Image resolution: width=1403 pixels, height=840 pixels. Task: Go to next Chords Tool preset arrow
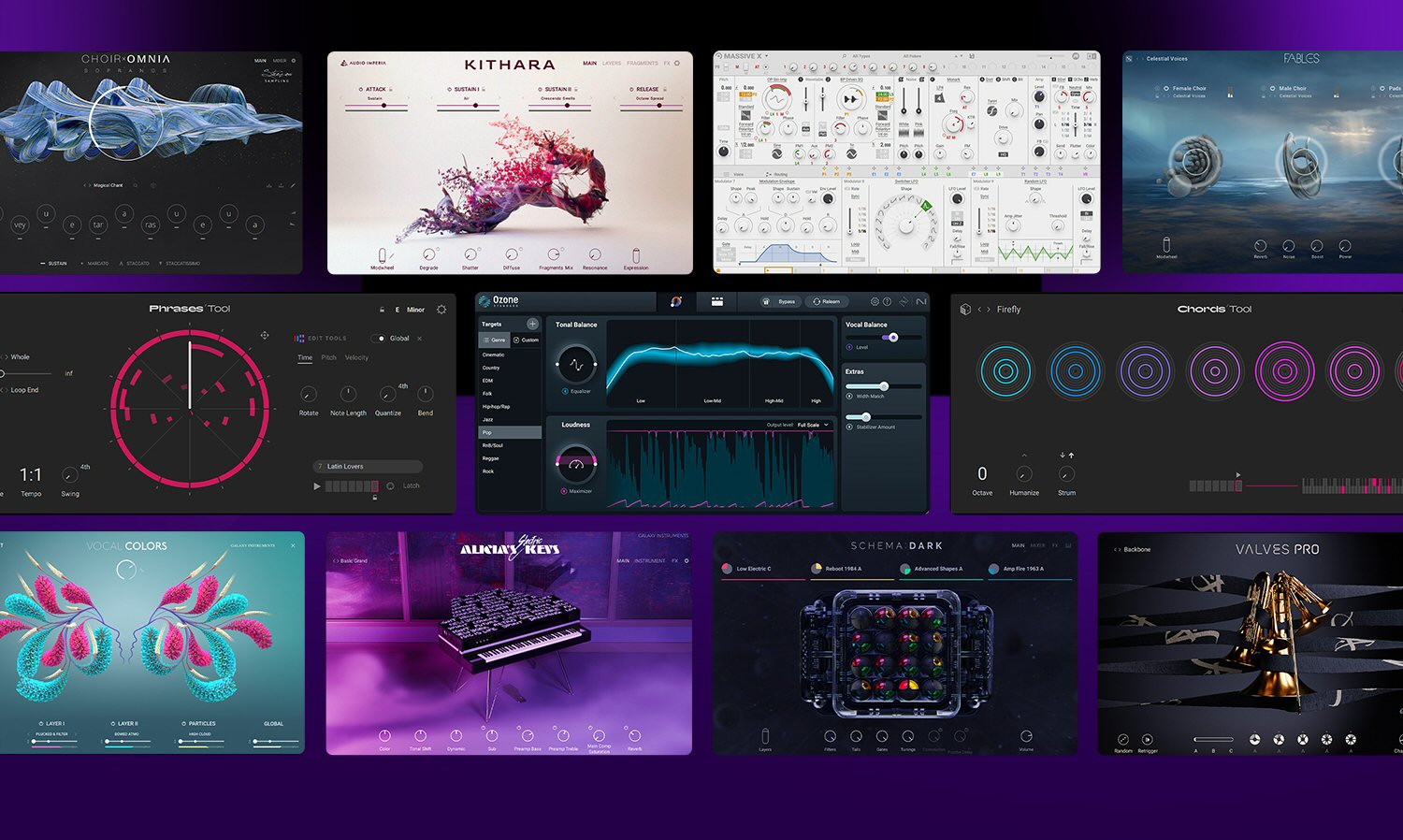click(x=989, y=310)
